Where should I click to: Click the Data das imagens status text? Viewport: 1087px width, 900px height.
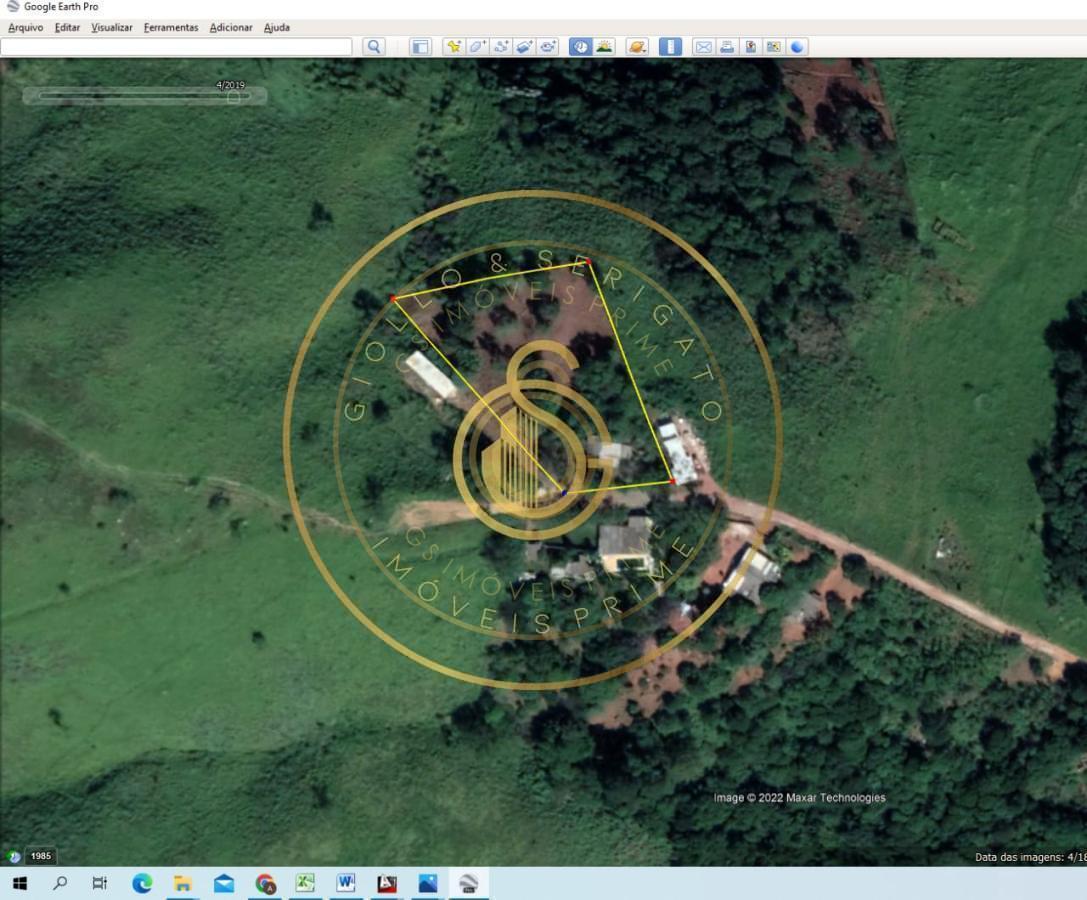[1030, 857]
